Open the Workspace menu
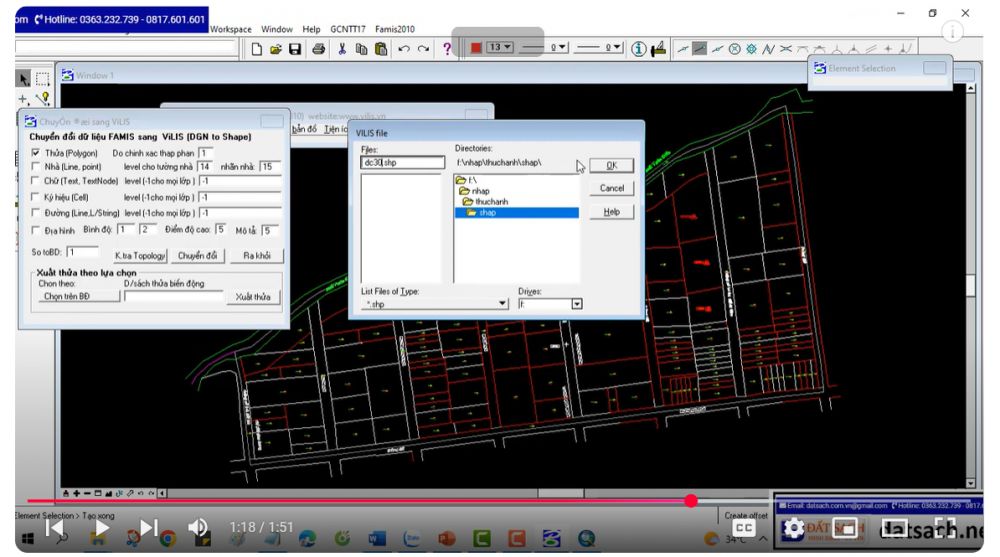The height and width of the screenshot is (557, 1000). (231, 29)
